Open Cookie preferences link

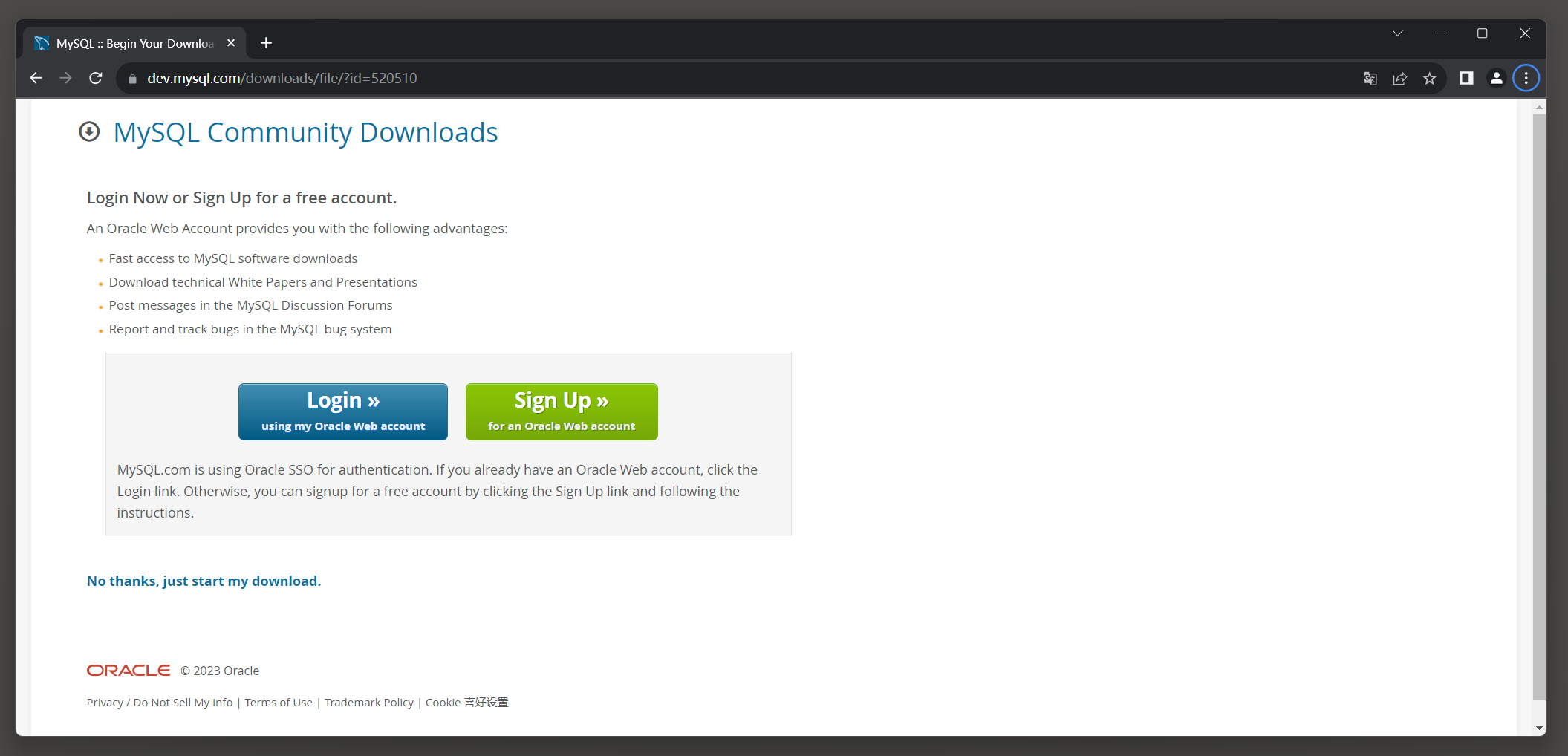click(467, 703)
